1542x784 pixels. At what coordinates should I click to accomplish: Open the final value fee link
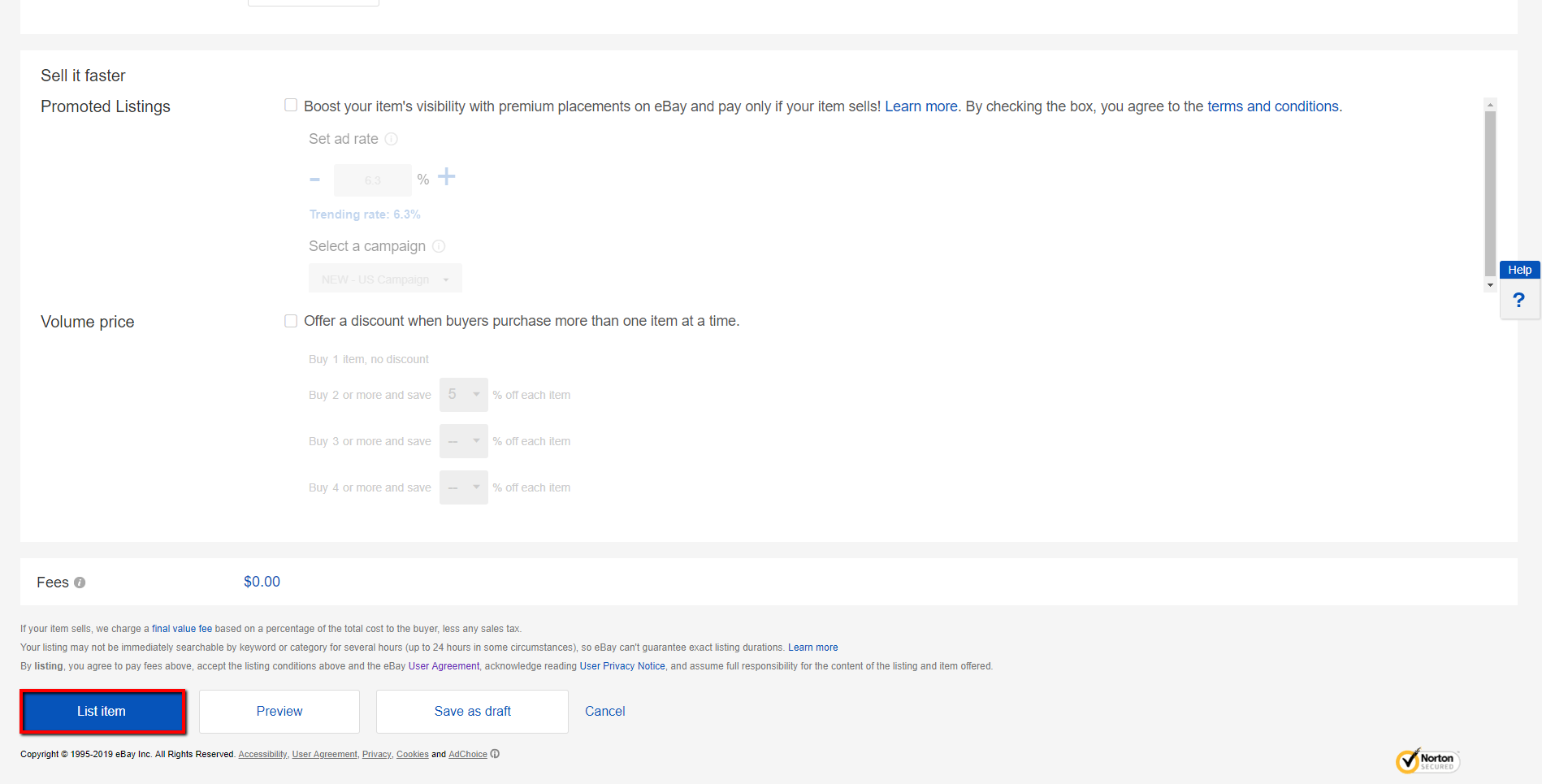point(182,629)
